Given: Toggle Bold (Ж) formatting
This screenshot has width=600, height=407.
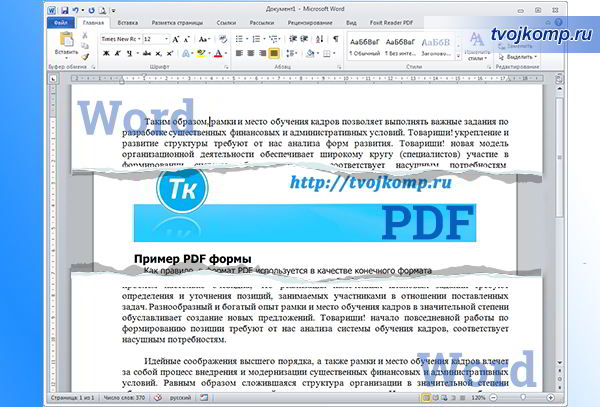Looking at the screenshot, I should tap(106, 53).
